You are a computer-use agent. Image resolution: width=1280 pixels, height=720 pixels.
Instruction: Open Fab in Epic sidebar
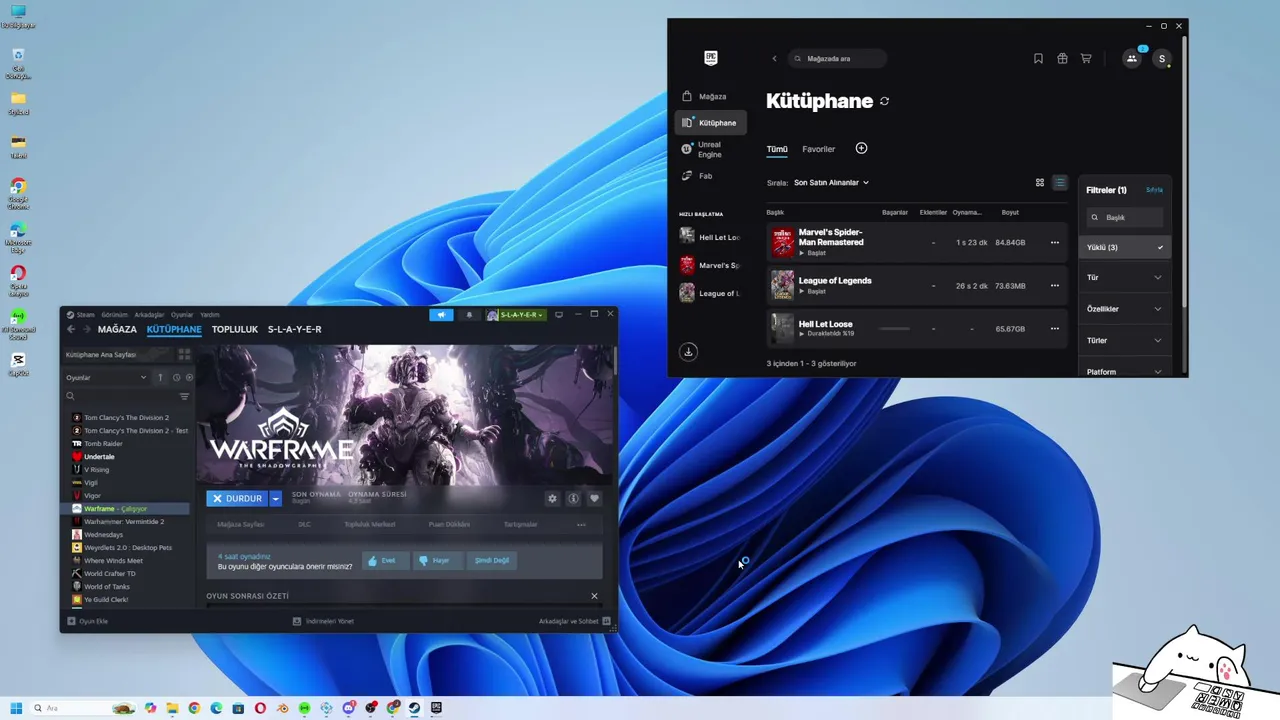pos(710,176)
